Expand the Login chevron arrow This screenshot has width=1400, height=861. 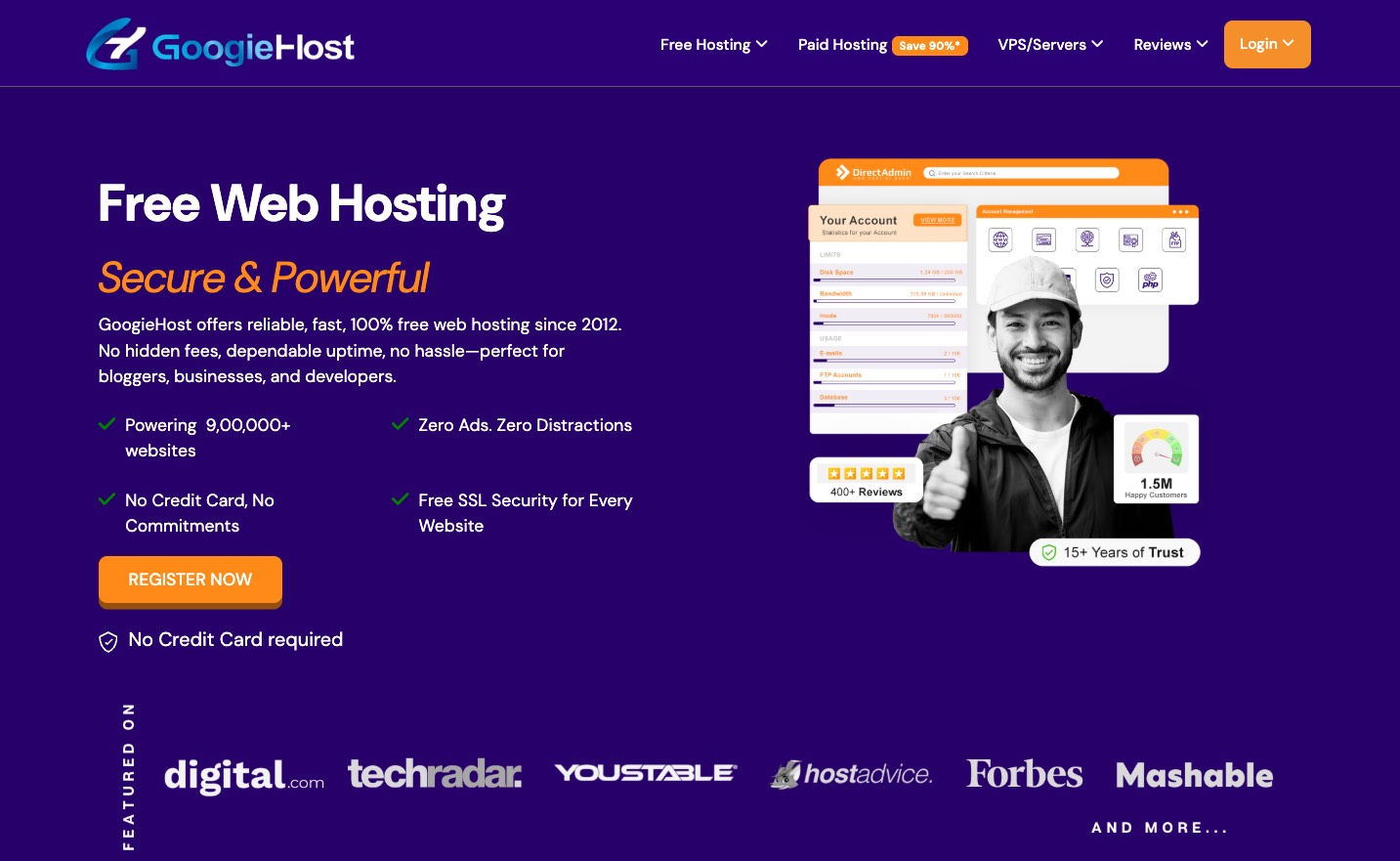click(1289, 44)
